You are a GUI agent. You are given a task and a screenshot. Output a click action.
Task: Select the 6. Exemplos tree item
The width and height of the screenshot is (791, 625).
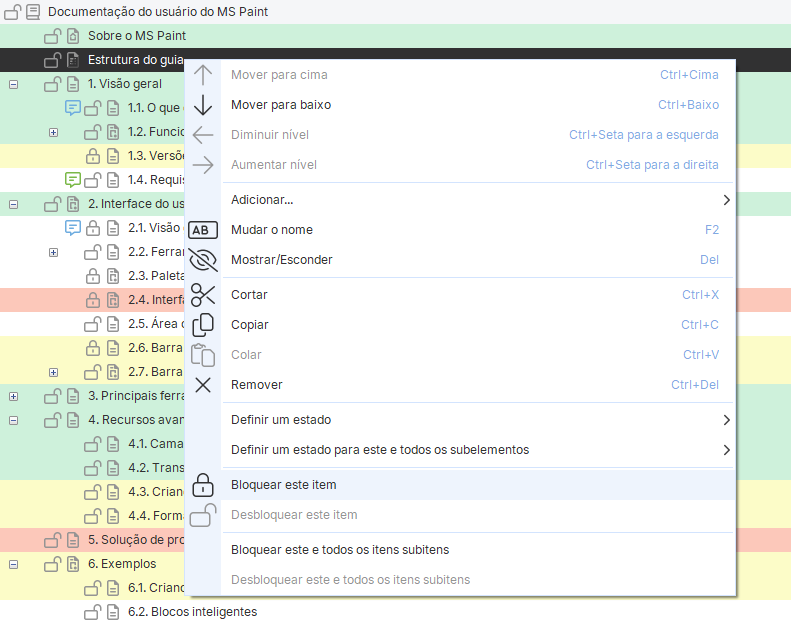tap(122, 564)
